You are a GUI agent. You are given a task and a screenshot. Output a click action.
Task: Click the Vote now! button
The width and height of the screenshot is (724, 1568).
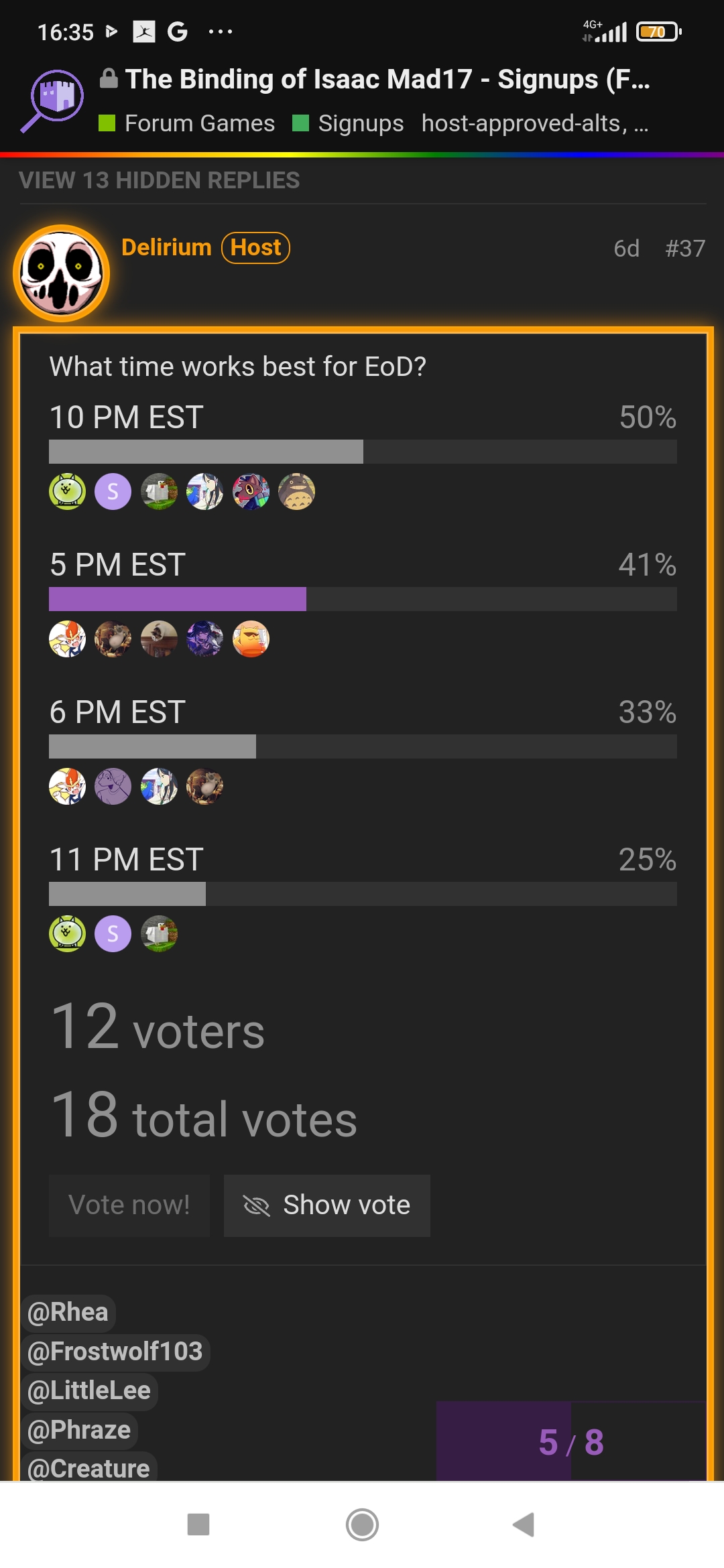pos(129,1205)
